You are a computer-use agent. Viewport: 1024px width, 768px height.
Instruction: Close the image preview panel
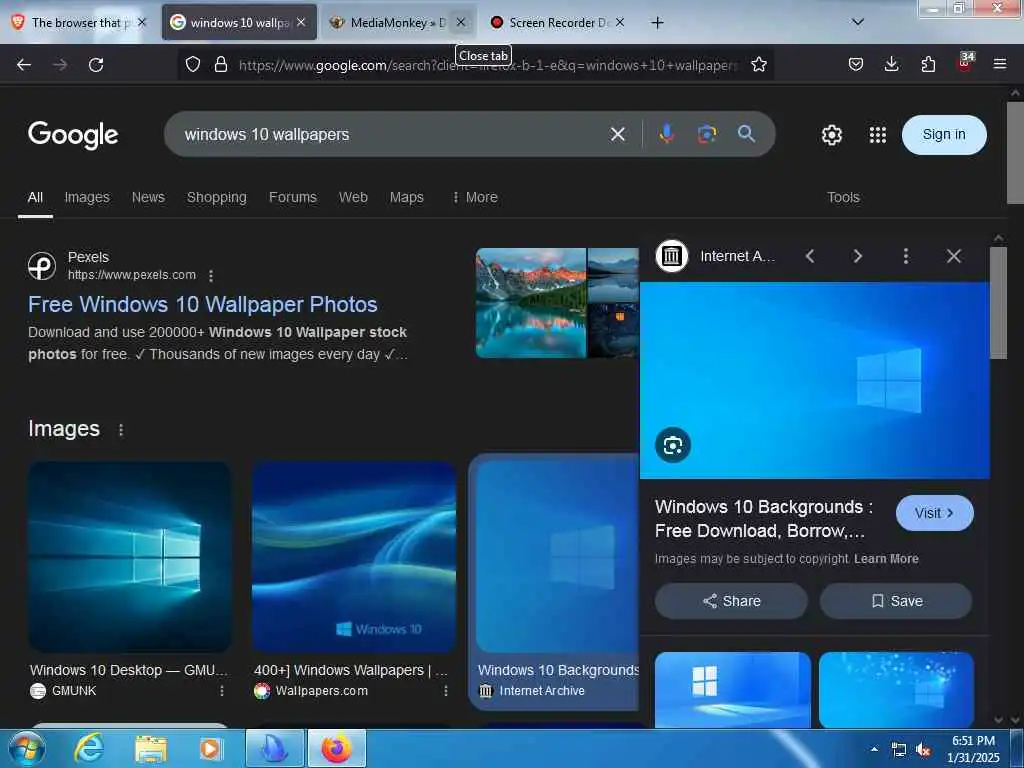(953, 256)
